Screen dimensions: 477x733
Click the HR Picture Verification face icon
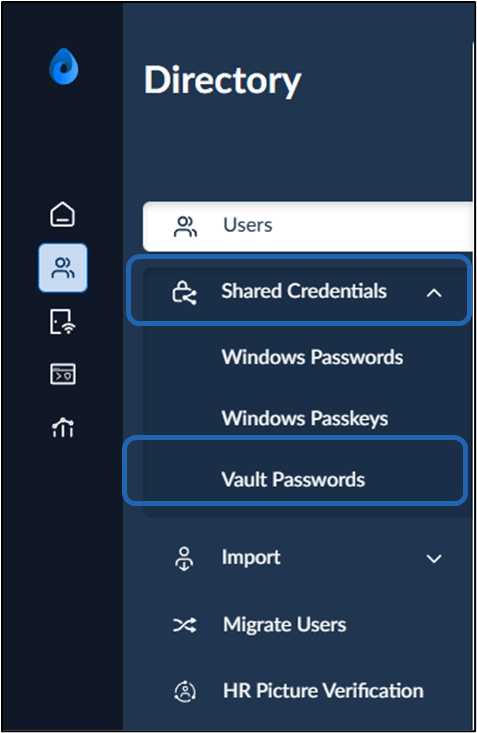pos(185,691)
